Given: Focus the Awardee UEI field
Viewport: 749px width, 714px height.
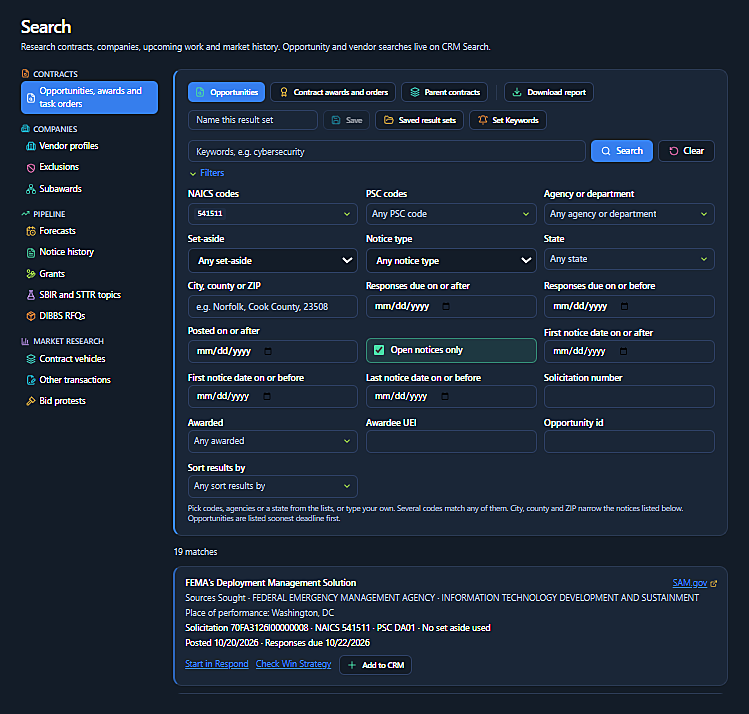Looking at the screenshot, I should click(x=451, y=441).
